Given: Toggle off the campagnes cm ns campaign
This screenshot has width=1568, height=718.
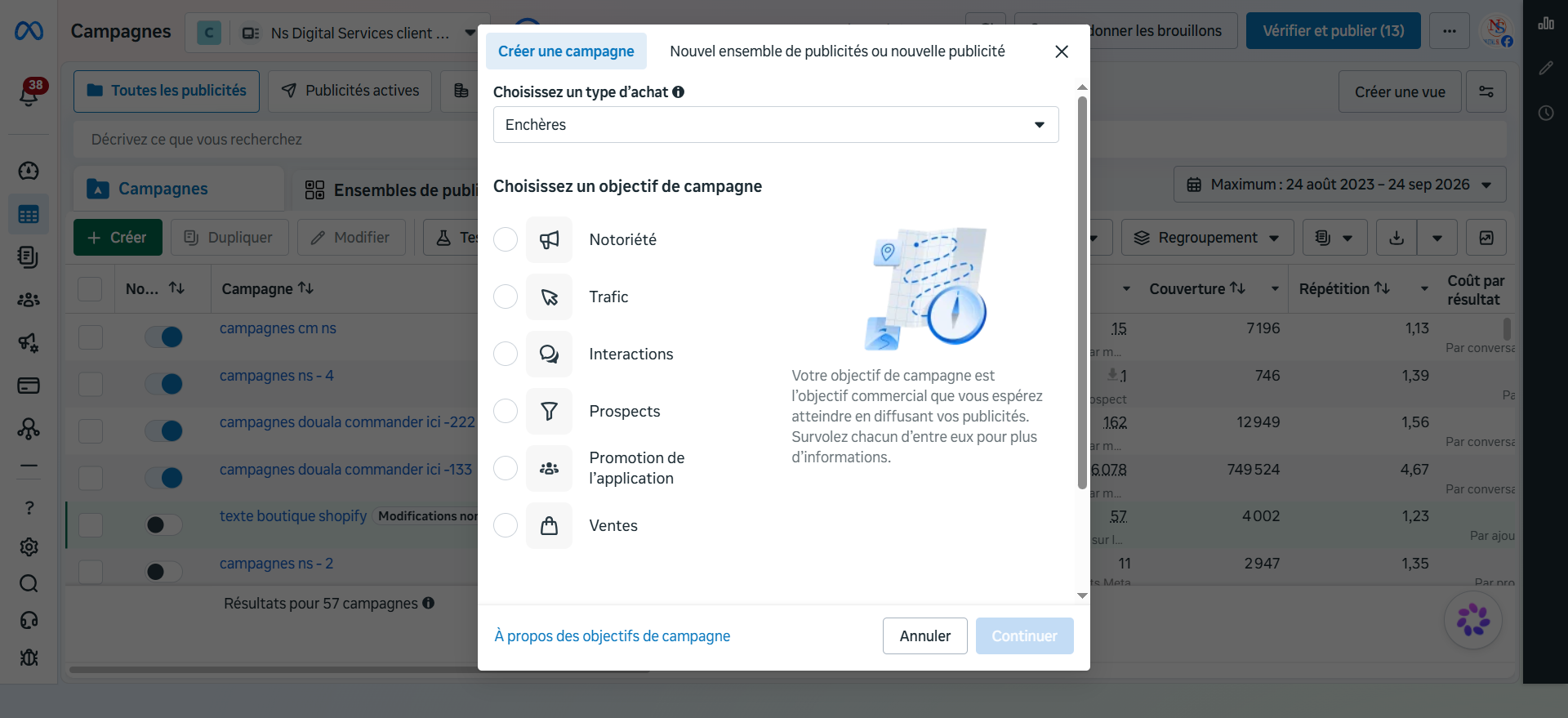Looking at the screenshot, I should 163,337.
